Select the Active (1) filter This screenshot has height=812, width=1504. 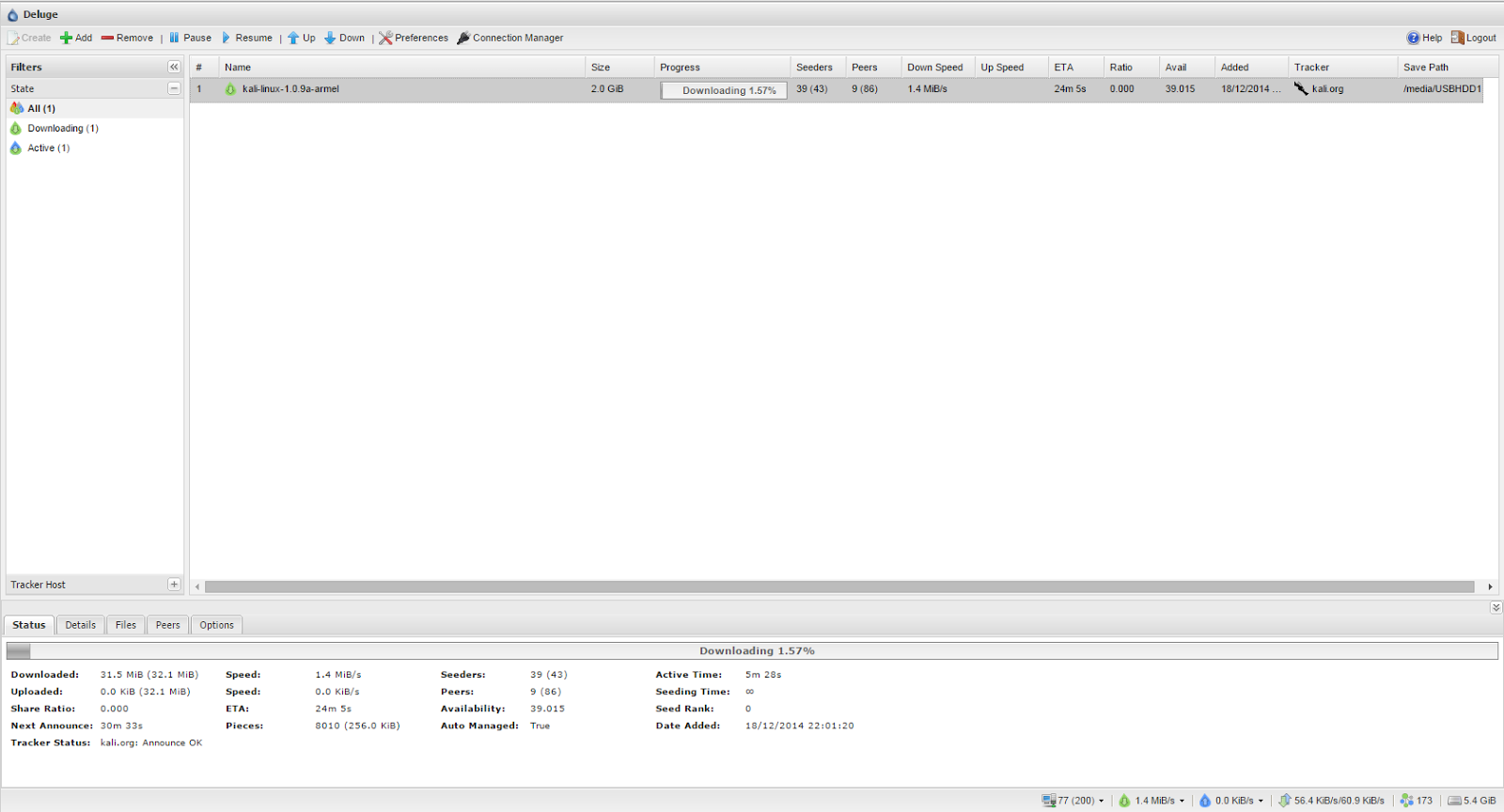click(x=94, y=148)
